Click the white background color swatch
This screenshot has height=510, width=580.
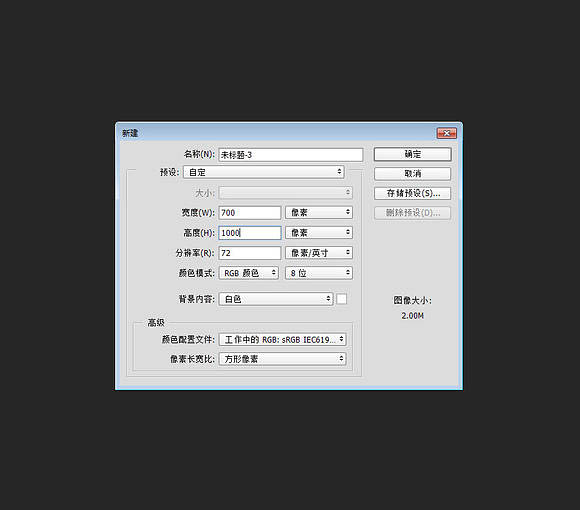(341, 299)
